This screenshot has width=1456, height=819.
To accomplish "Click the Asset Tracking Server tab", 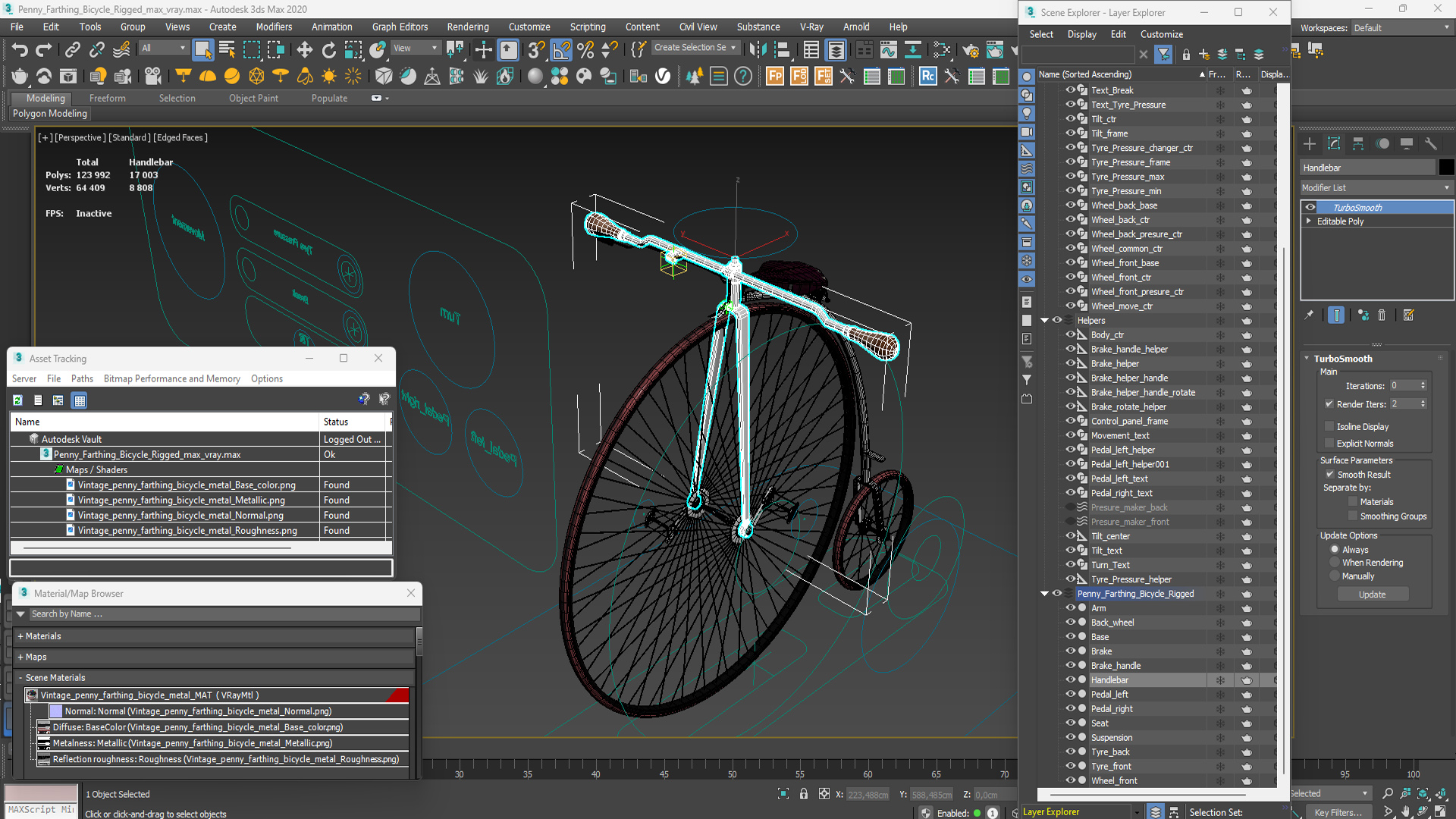I will (x=23, y=378).
